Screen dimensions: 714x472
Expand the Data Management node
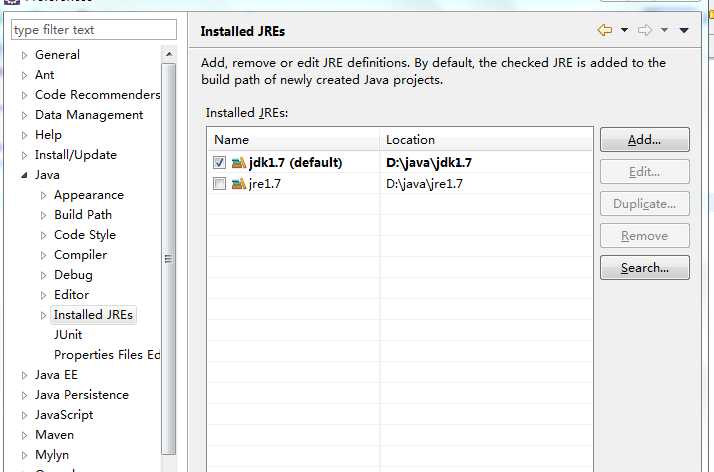(x=24, y=115)
